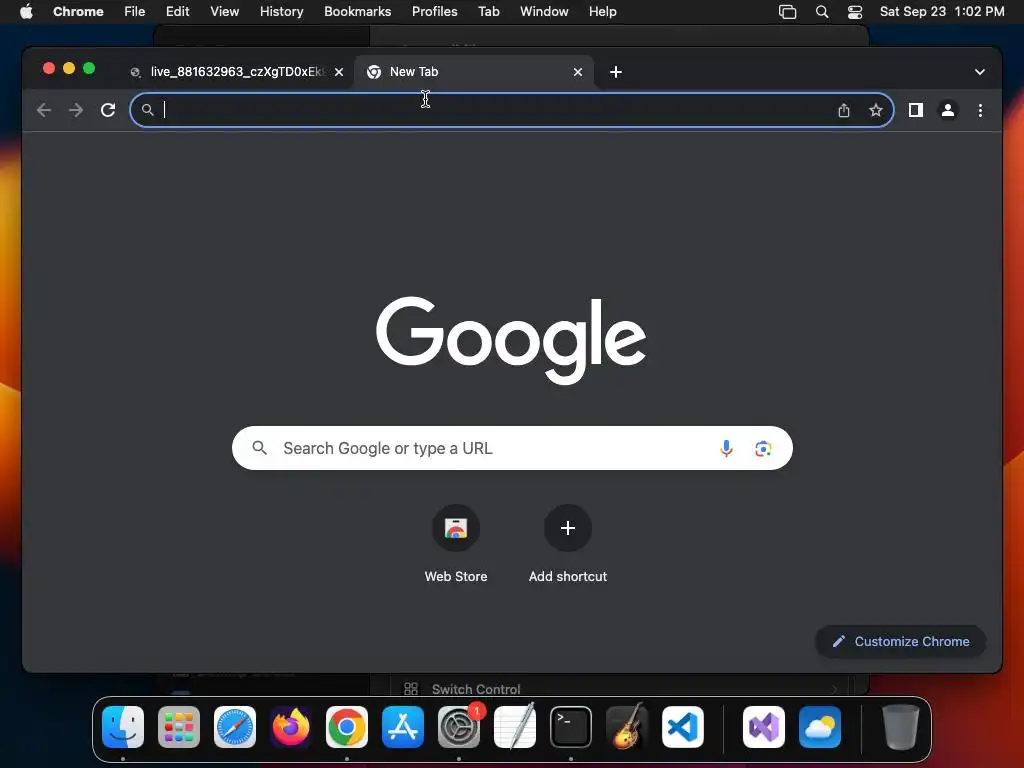Open the Chrome application menu

78,12
